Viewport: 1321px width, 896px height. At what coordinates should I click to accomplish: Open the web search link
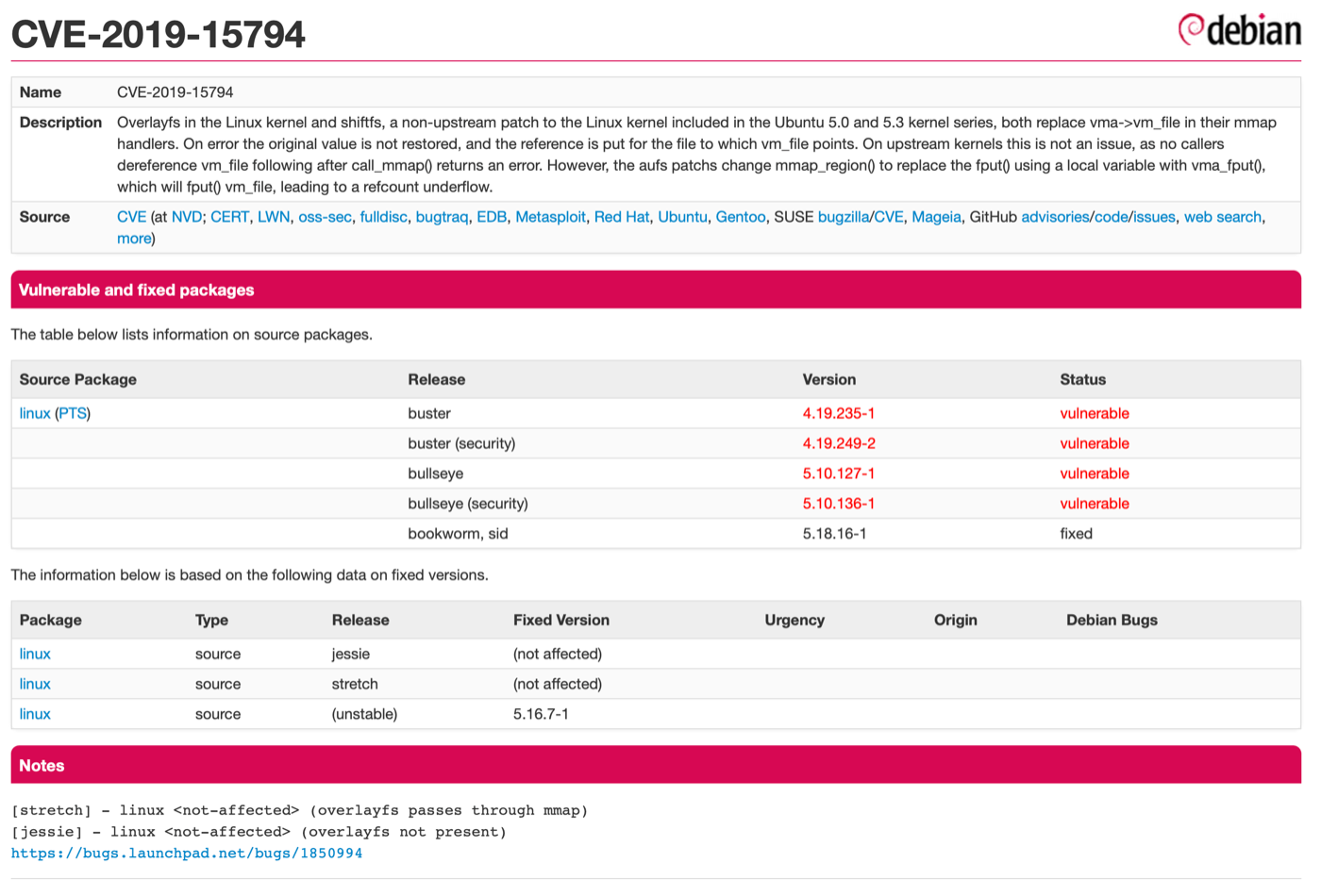click(1223, 217)
